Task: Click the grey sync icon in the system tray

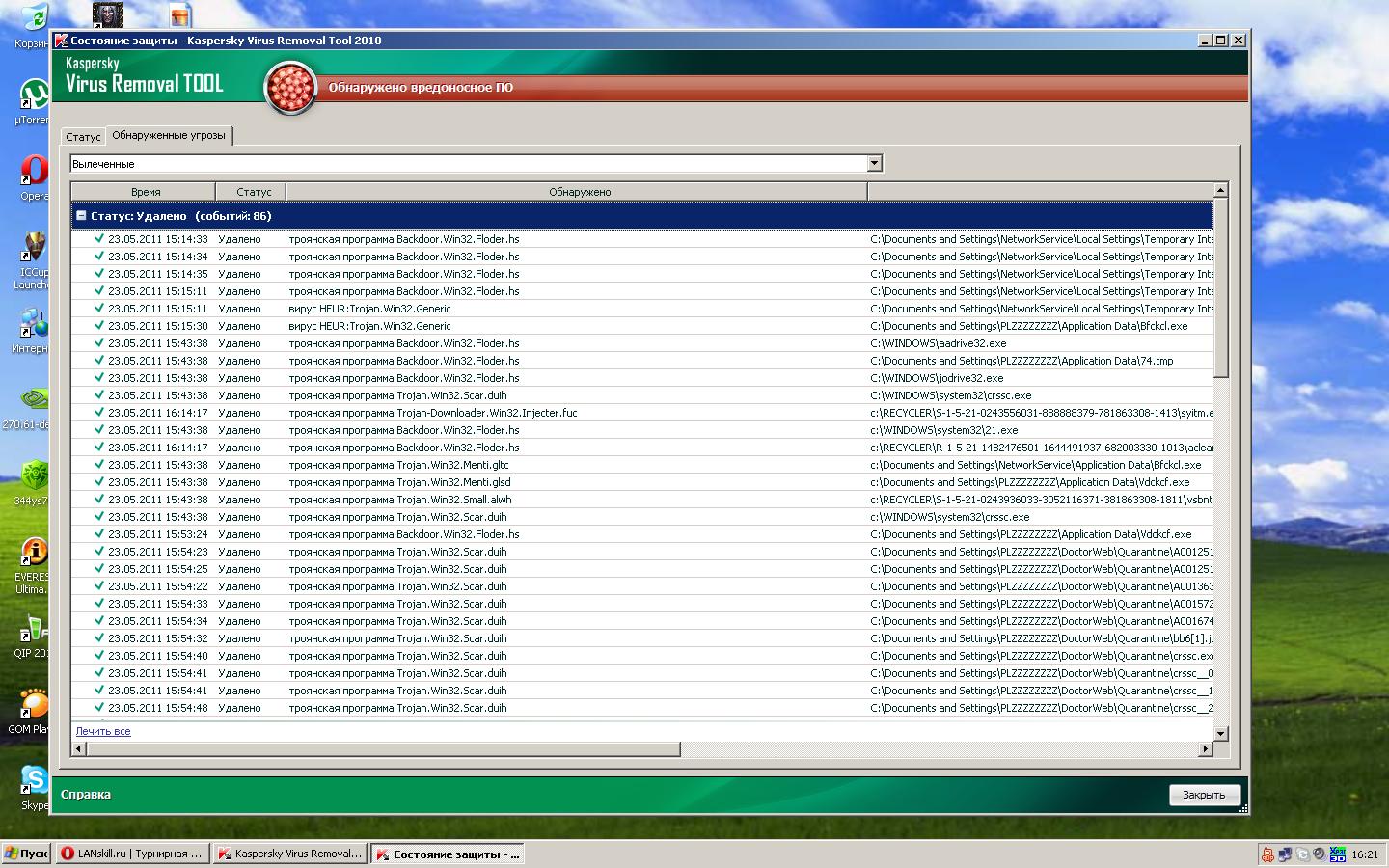Action: click(x=1302, y=854)
